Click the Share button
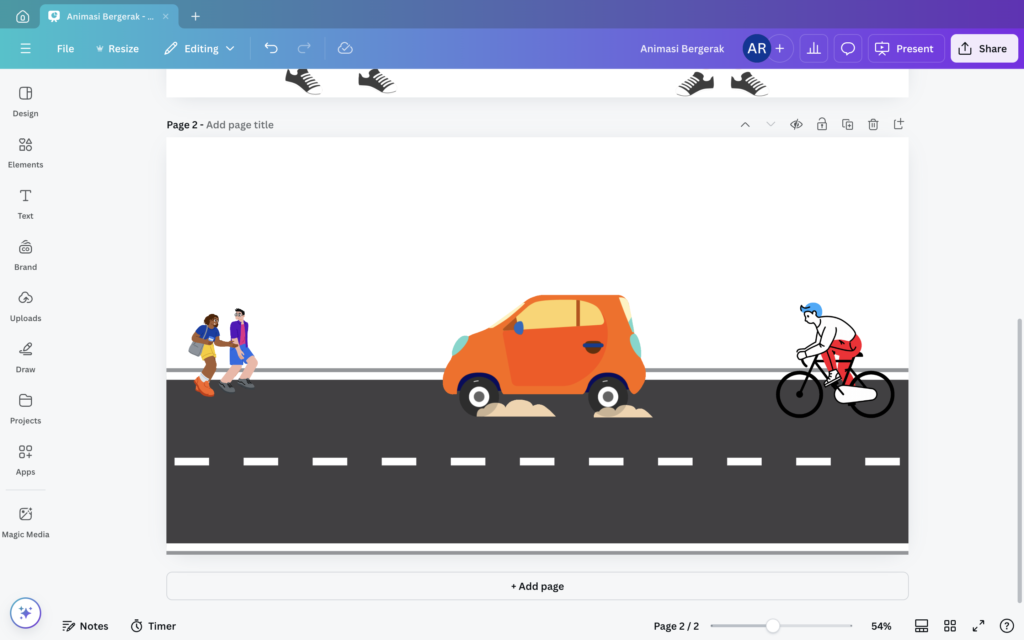Screen dimensions: 1024x640 coord(984,48)
